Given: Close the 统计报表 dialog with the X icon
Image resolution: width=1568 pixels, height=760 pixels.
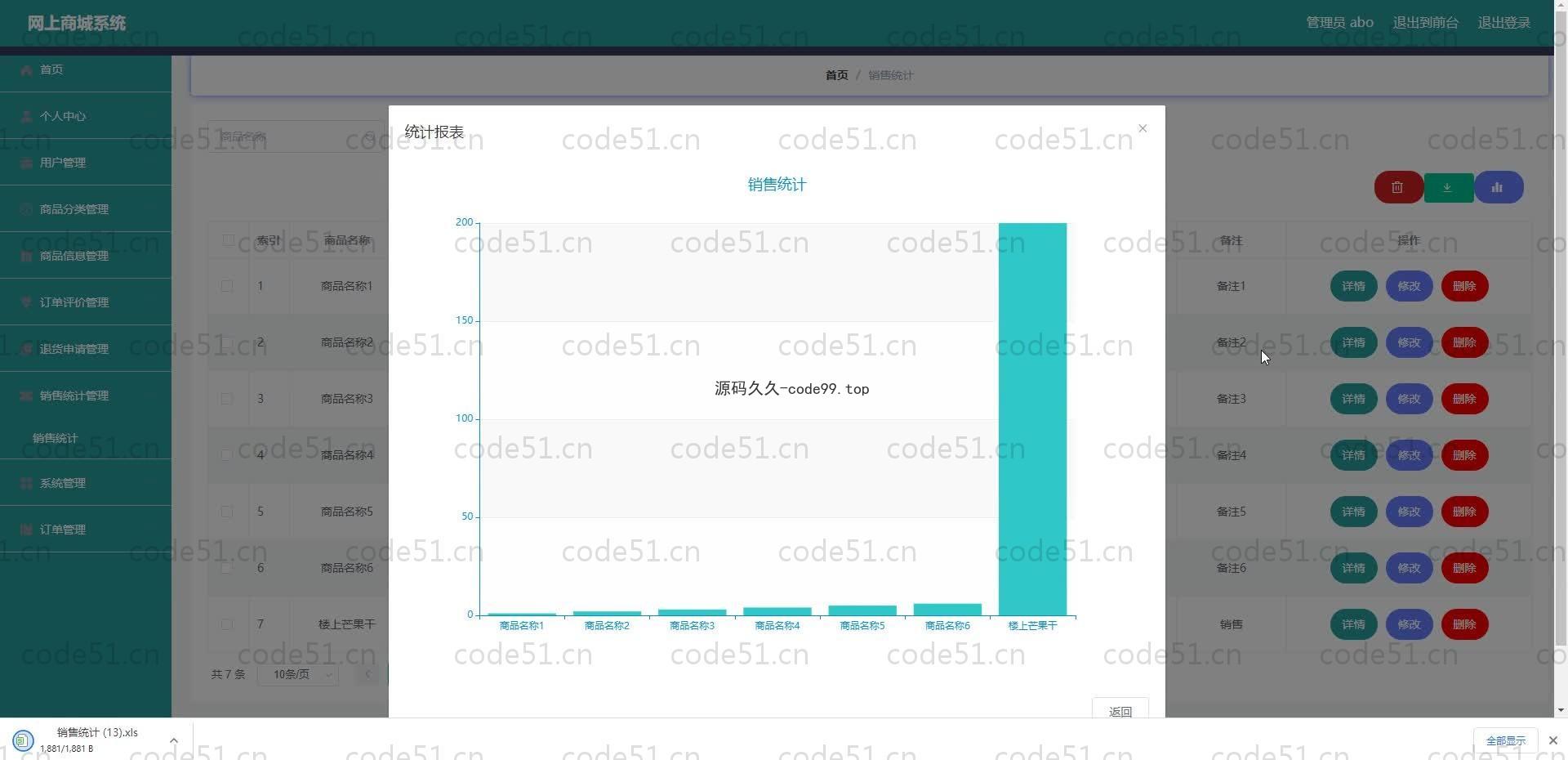Looking at the screenshot, I should point(1143,128).
